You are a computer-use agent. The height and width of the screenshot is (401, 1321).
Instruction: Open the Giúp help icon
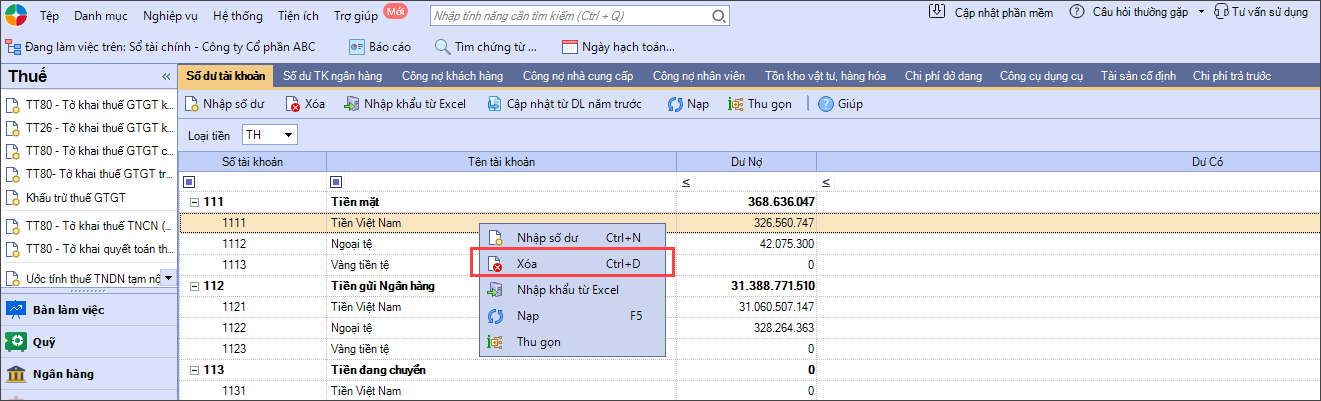826,104
